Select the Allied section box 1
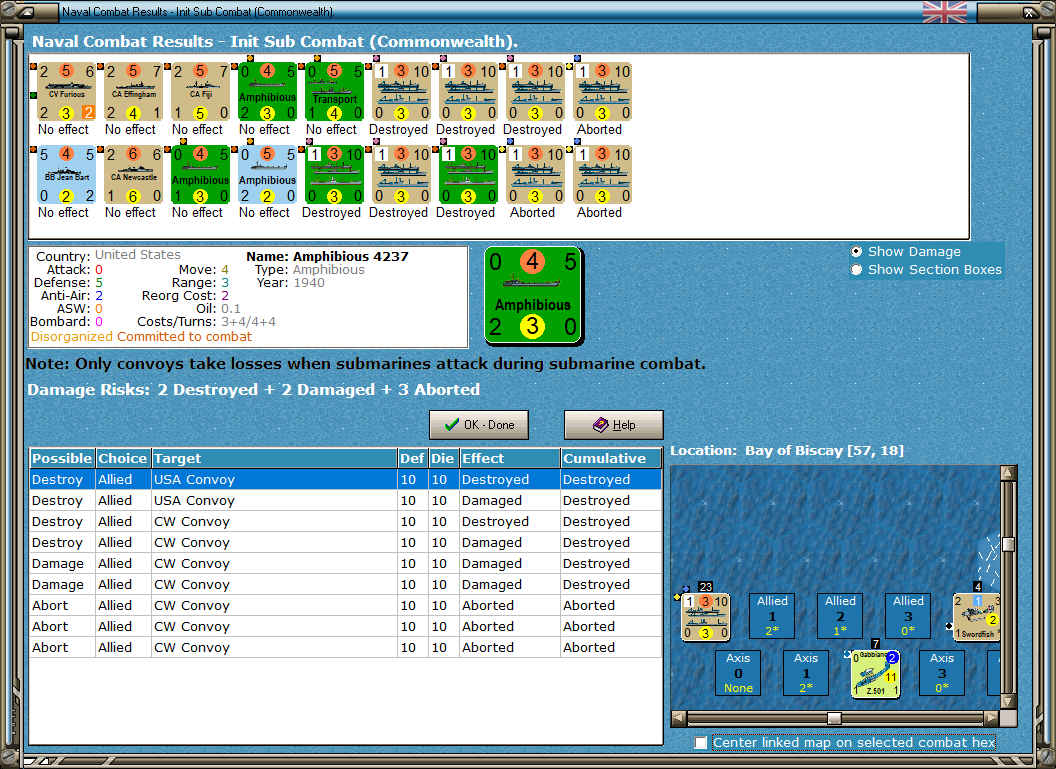The height and width of the screenshot is (769, 1056). click(x=772, y=615)
